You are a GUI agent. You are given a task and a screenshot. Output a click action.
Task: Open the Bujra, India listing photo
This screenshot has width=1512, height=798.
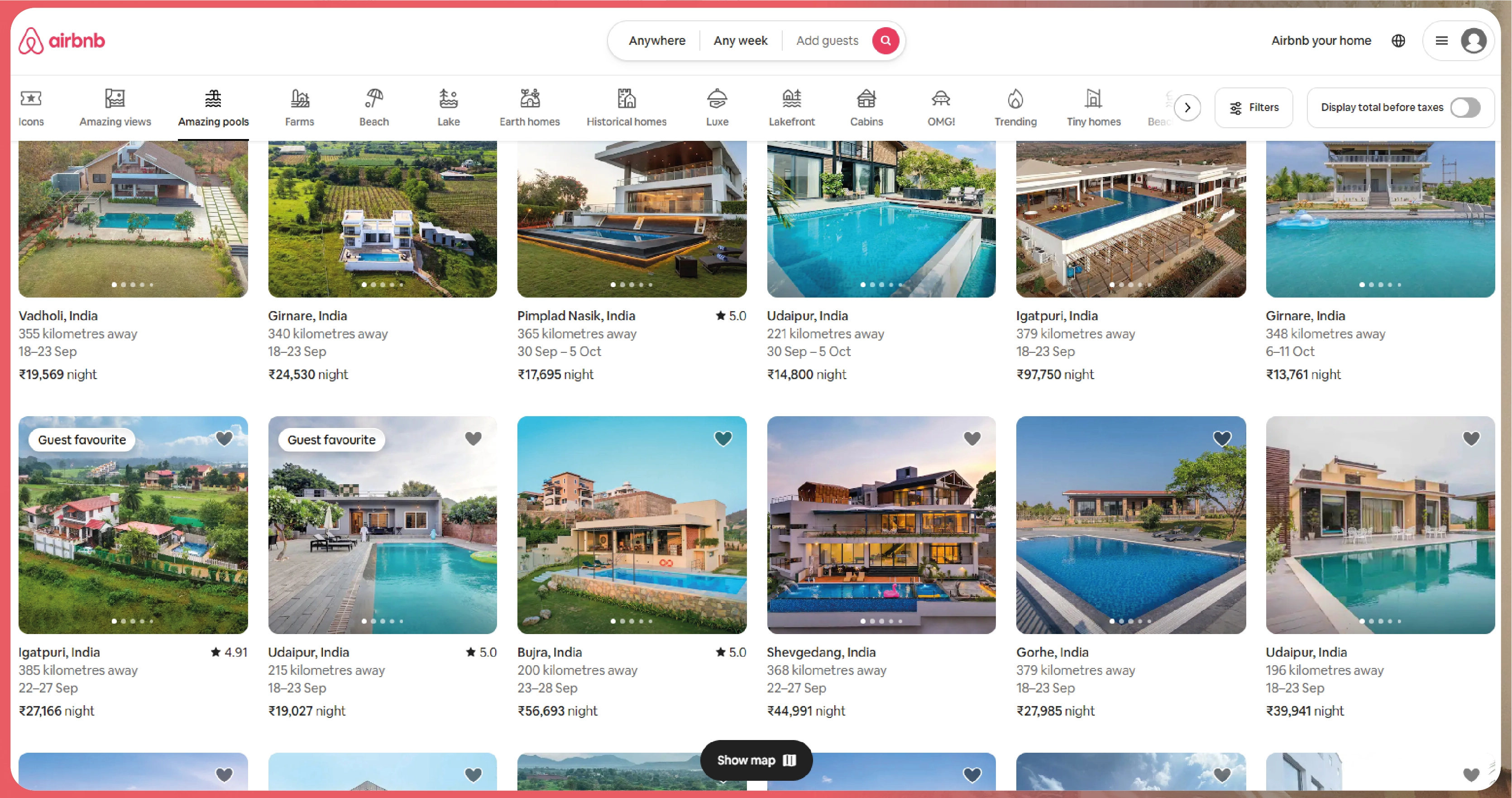coord(632,525)
